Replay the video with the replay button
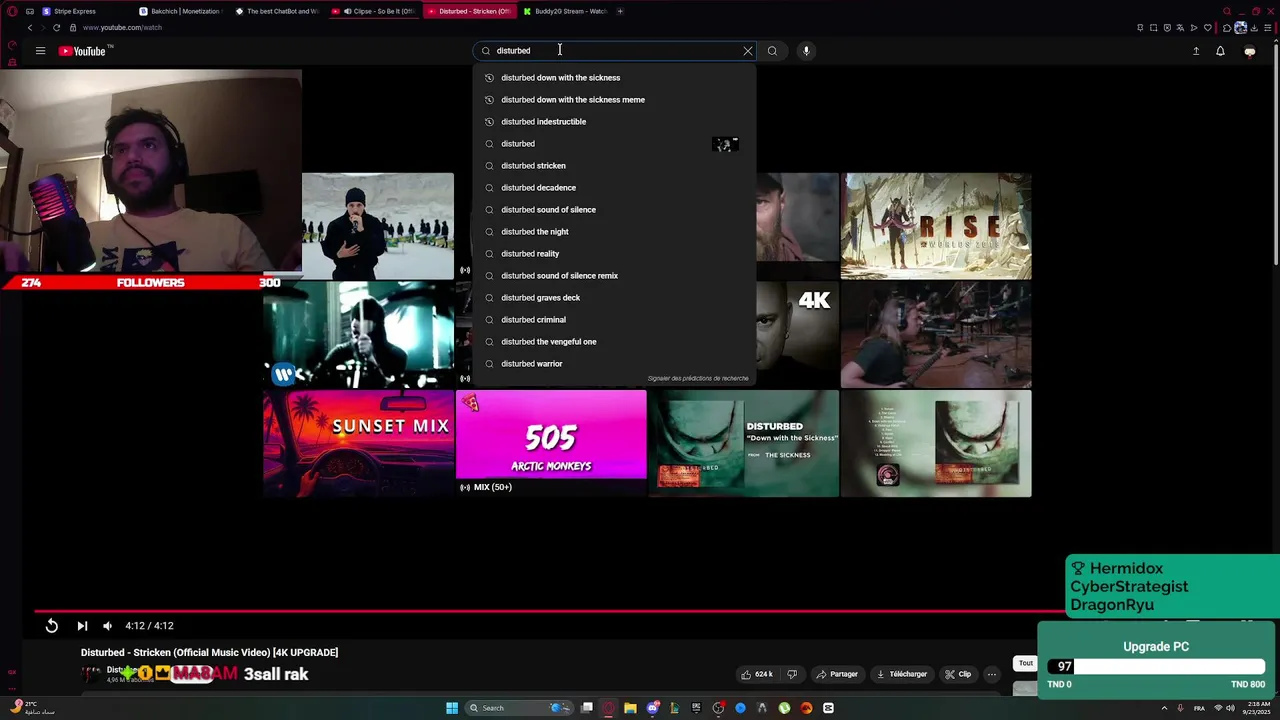Image resolution: width=1280 pixels, height=720 pixels. point(52,626)
